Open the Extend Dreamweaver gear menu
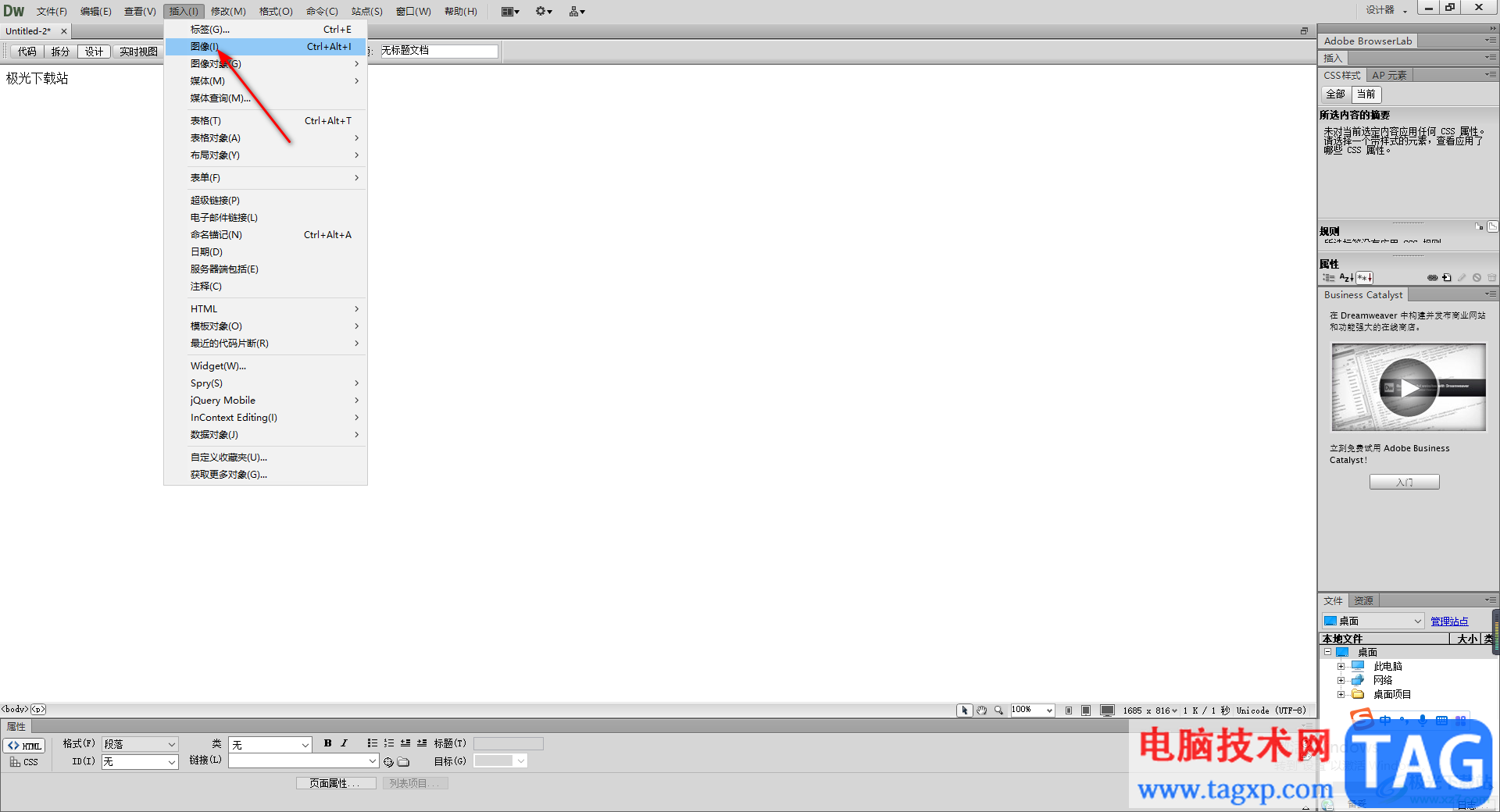This screenshot has height=812, width=1500. click(544, 11)
